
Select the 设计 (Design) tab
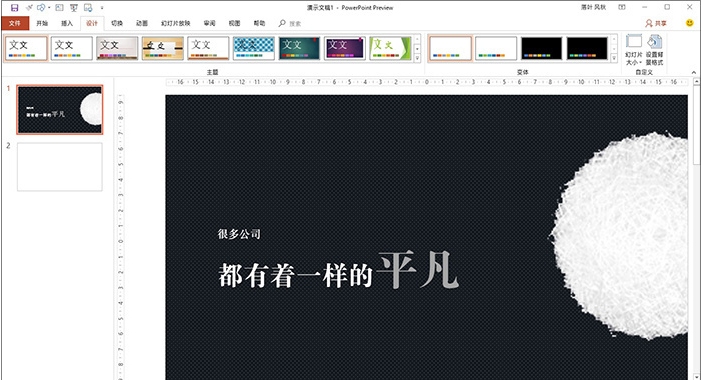click(92, 23)
